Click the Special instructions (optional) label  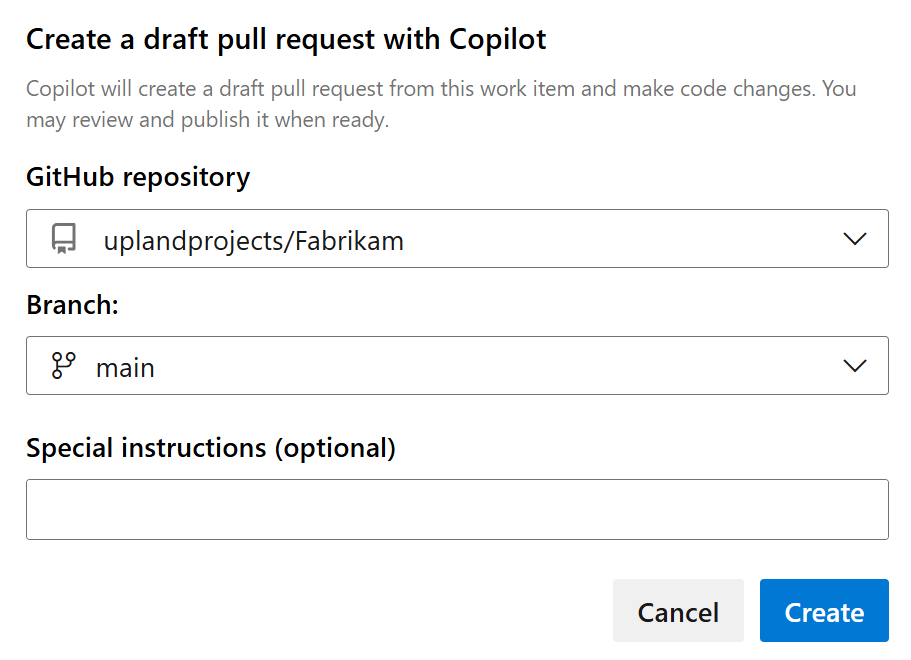point(211,447)
